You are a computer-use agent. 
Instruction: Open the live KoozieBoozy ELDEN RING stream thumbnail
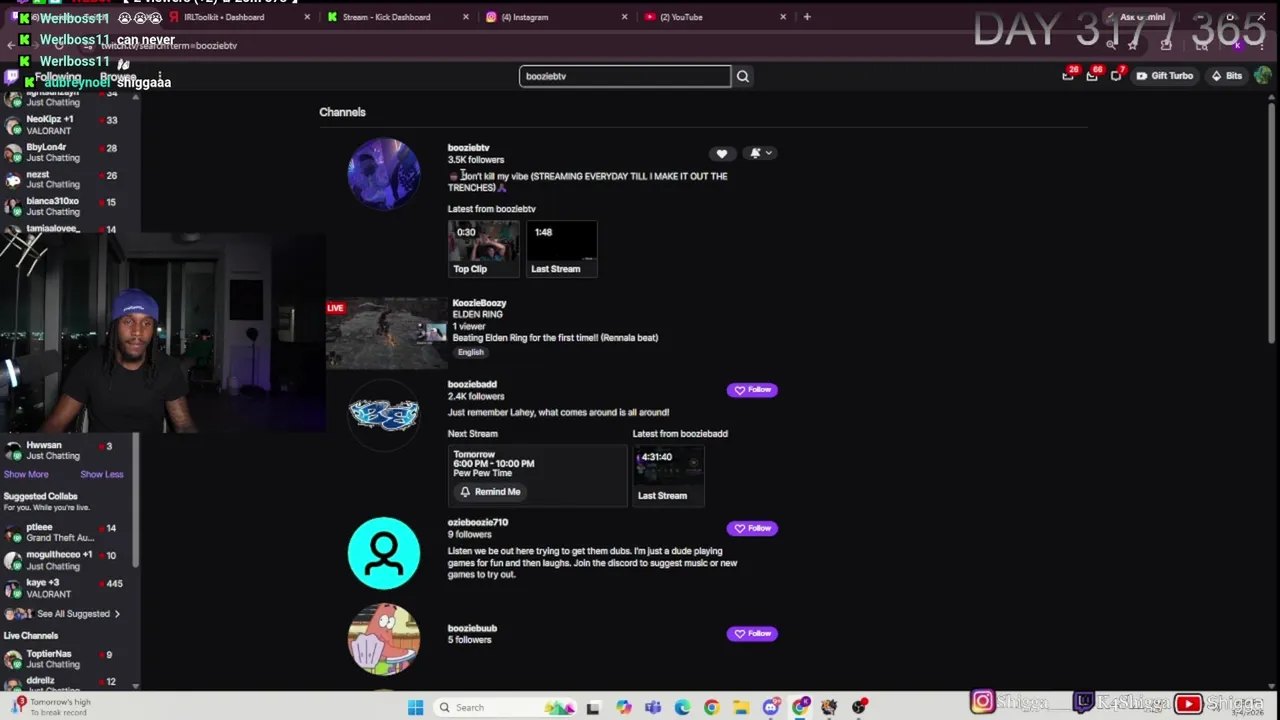[387, 333]
